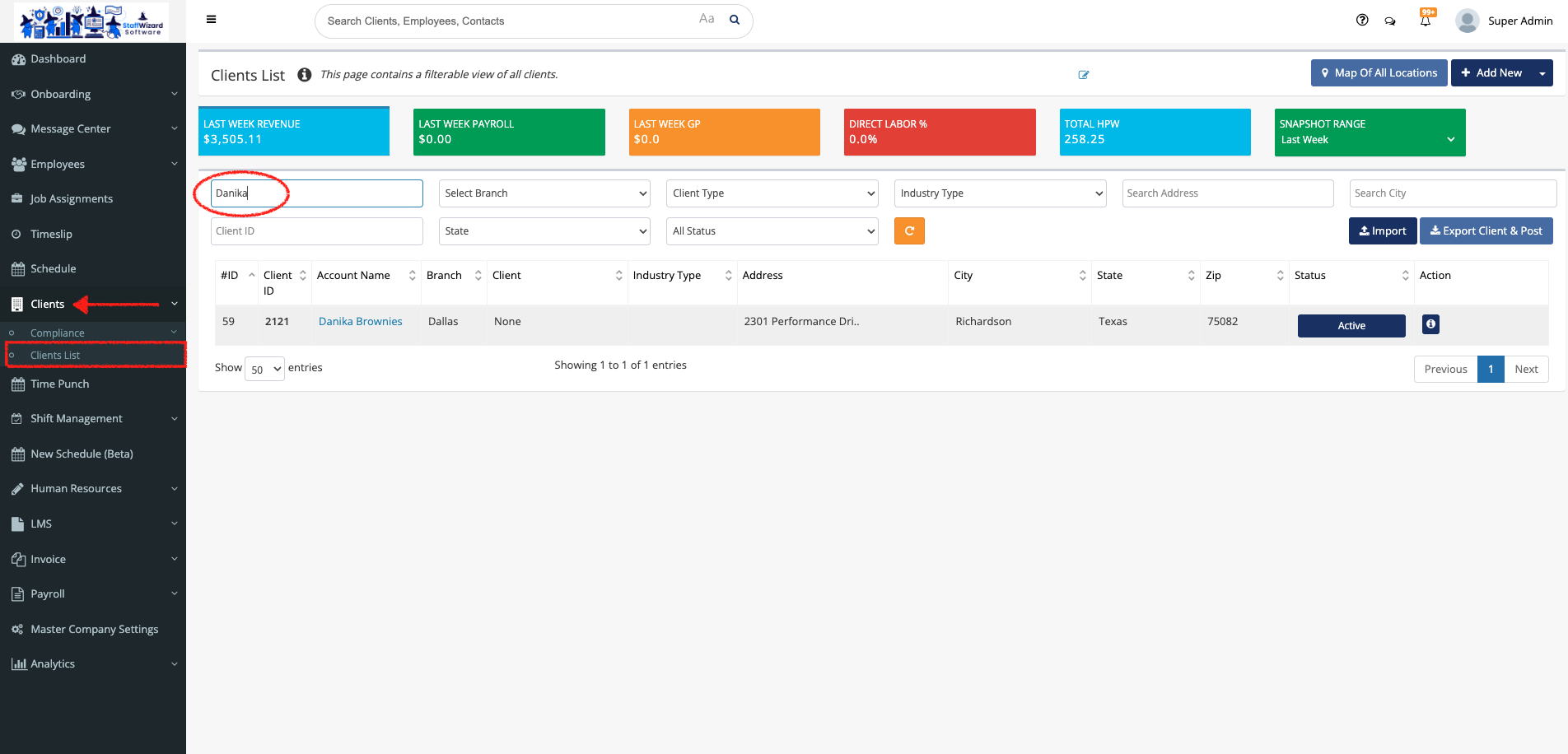Image resolution: width=1568 pixels, height=754 pixels.
Task: Select Clients List in sidebar submenu
Action: tap(55, 356)
